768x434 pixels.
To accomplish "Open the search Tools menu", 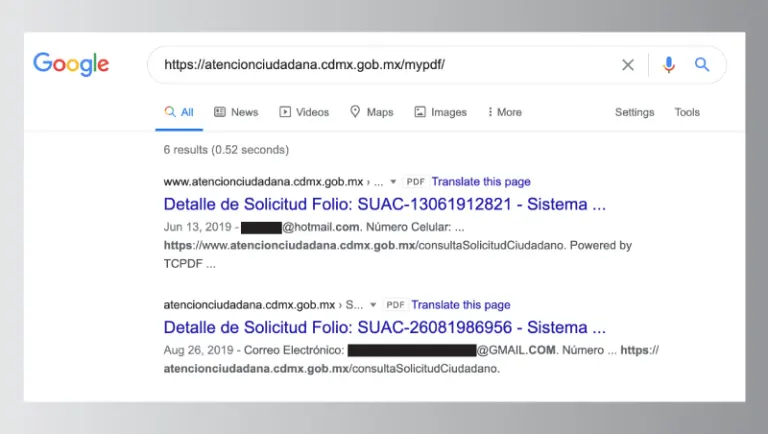I will click(687, 112).
